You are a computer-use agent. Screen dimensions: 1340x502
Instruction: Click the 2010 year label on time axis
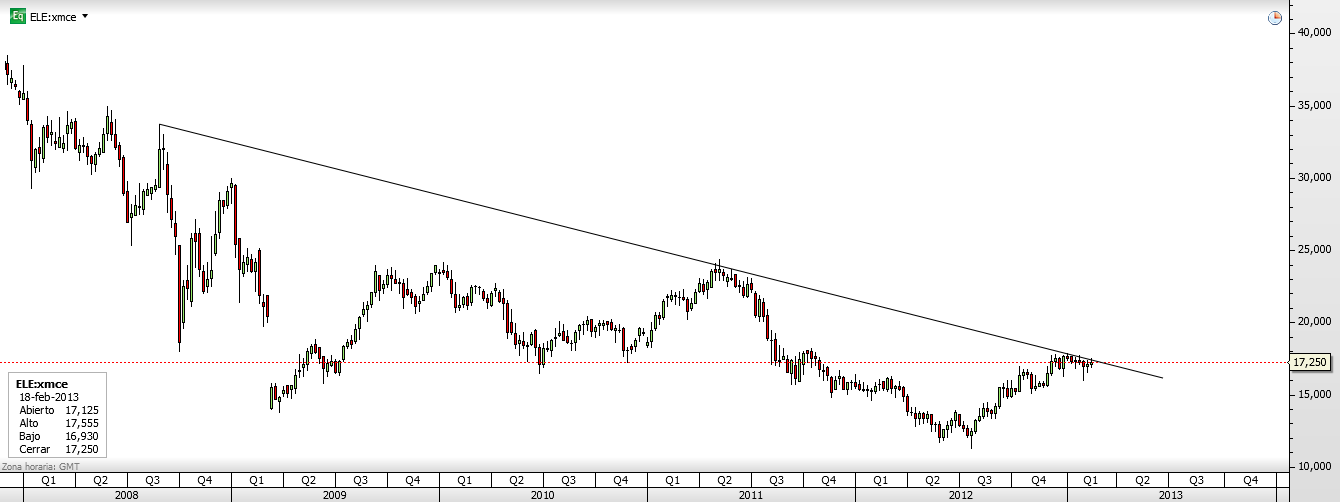point(543,495)
